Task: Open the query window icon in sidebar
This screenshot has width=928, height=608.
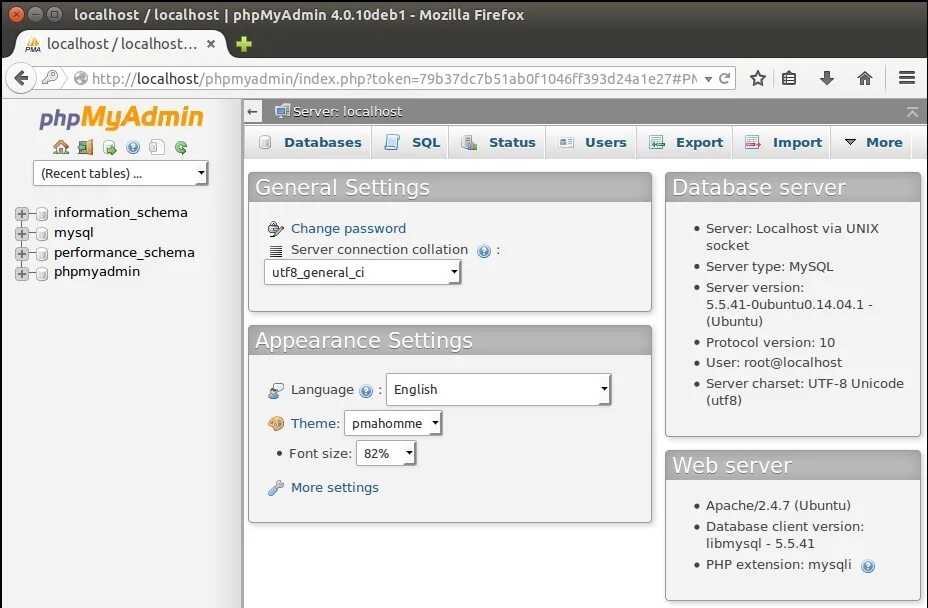Action: click(x=109, y=147)
